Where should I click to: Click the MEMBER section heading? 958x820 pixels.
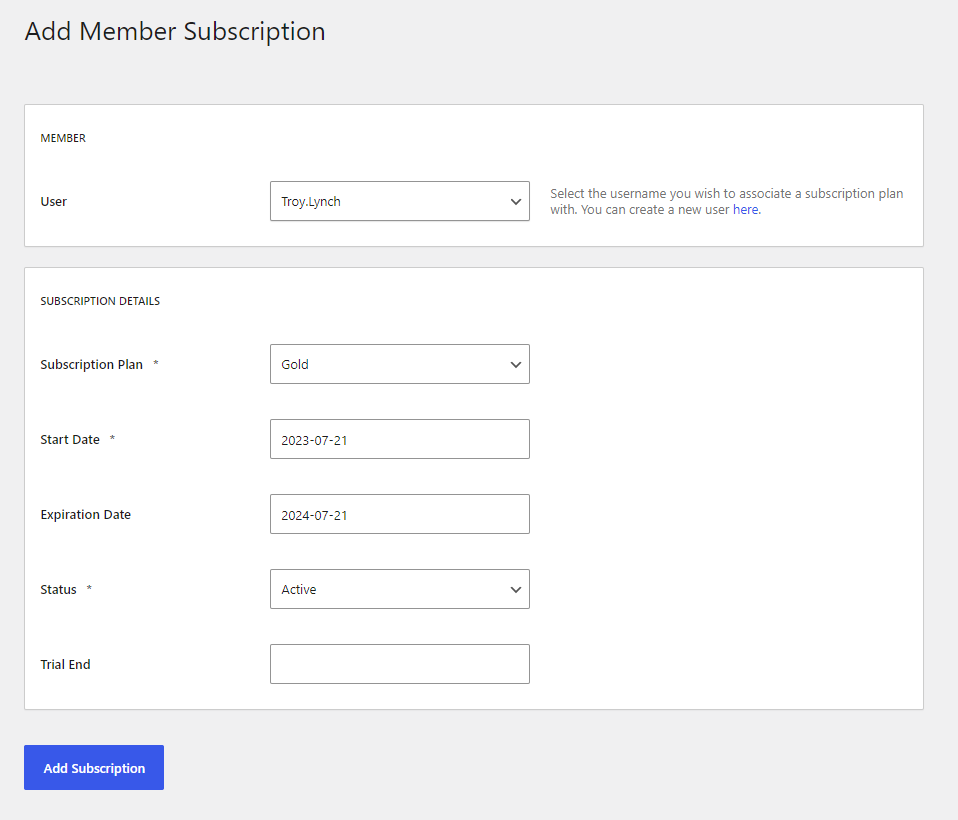coord(63,138)
